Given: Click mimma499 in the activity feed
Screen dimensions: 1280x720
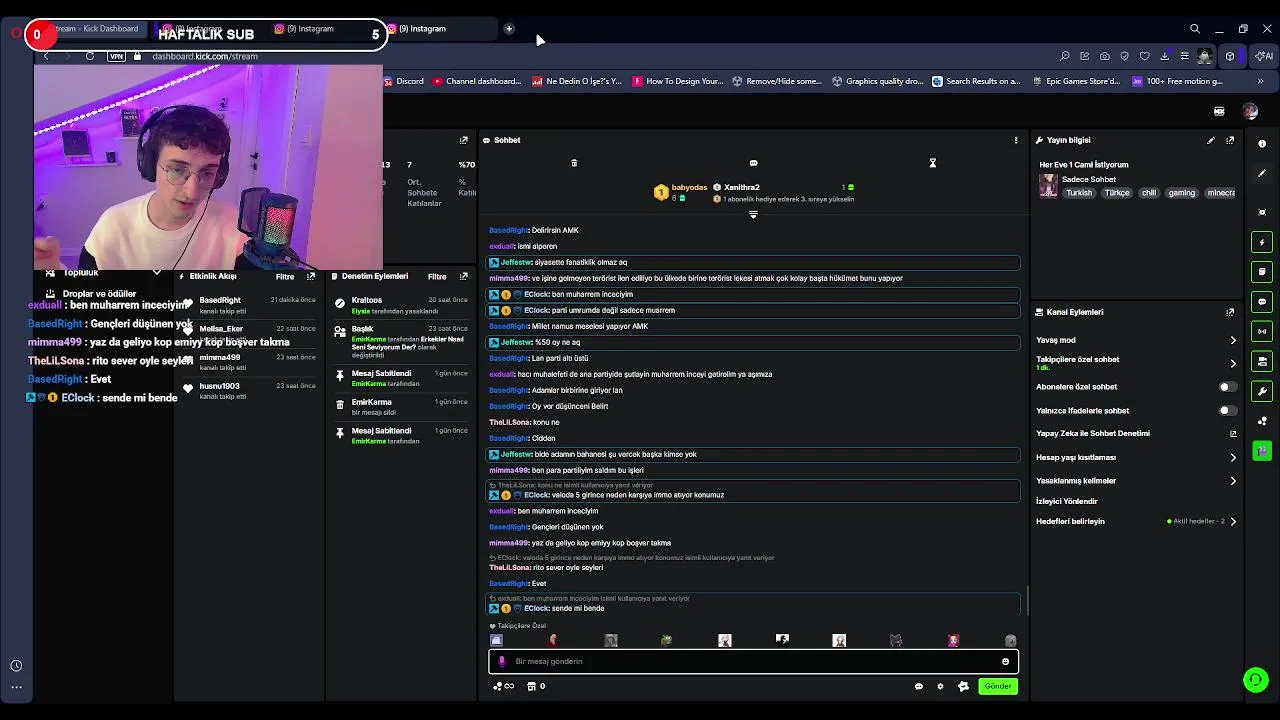Looking at the screenshot, I should [220, 357].
